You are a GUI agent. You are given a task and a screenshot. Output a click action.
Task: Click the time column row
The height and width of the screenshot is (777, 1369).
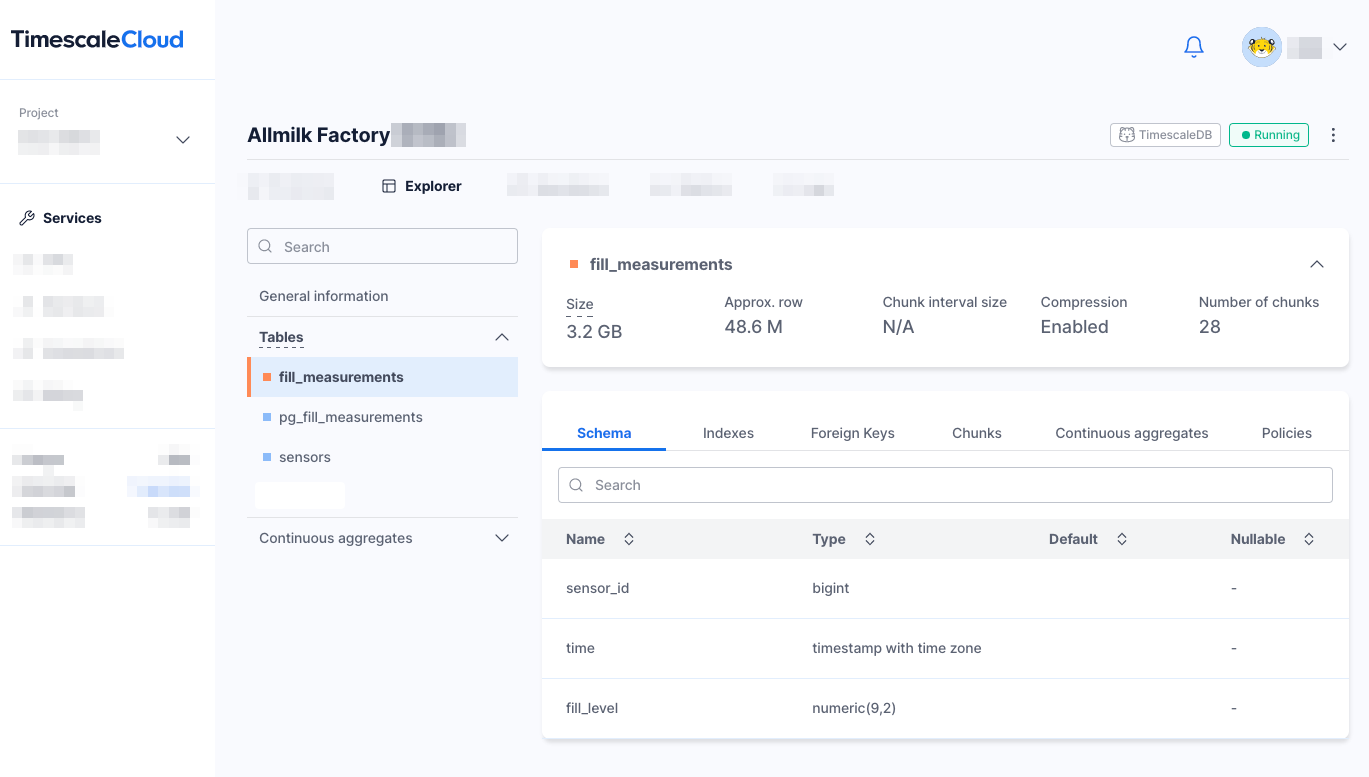(945, 648)
